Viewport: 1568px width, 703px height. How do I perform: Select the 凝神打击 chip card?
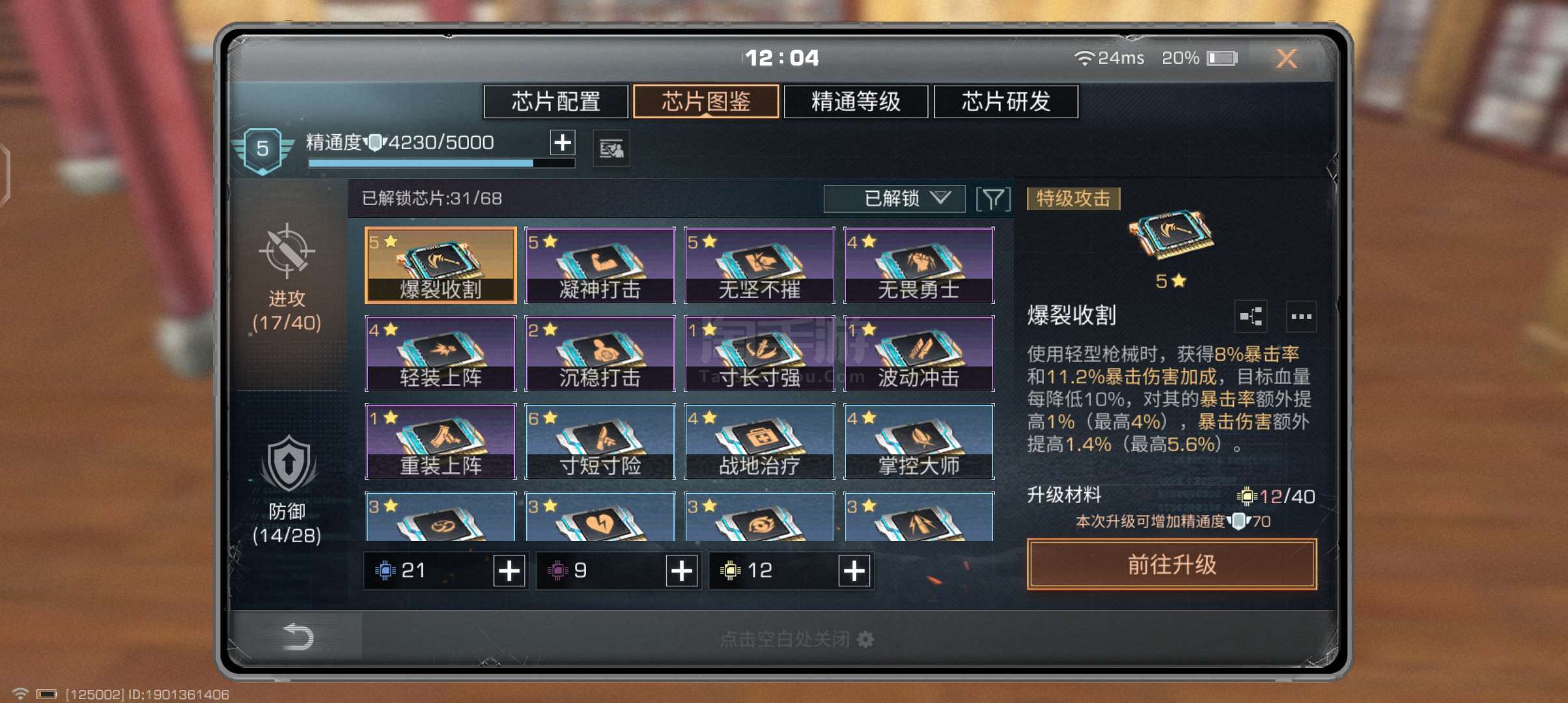click(x=600, y=265)
